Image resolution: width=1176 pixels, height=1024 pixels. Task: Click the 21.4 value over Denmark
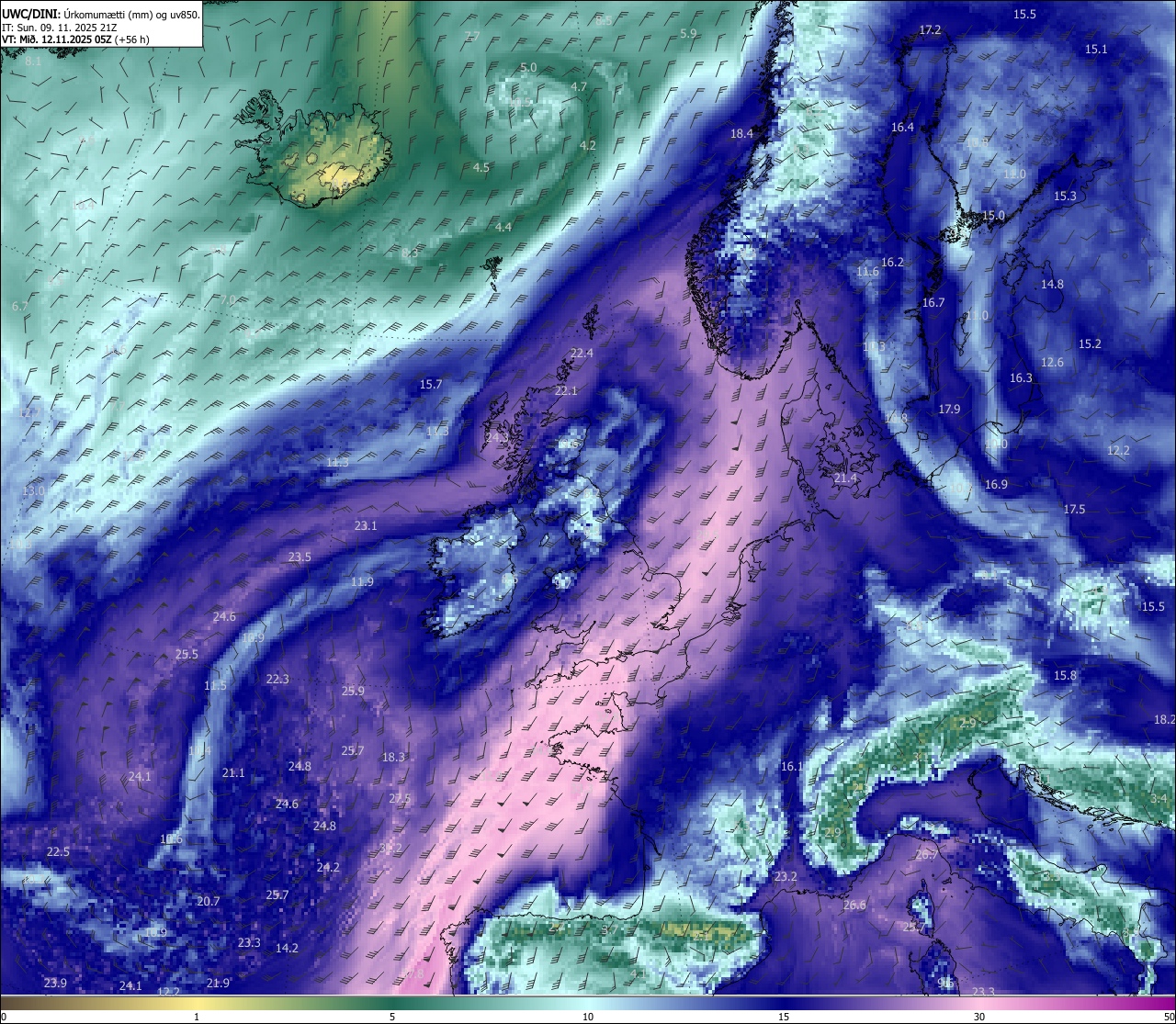click(x=845, y=479)
